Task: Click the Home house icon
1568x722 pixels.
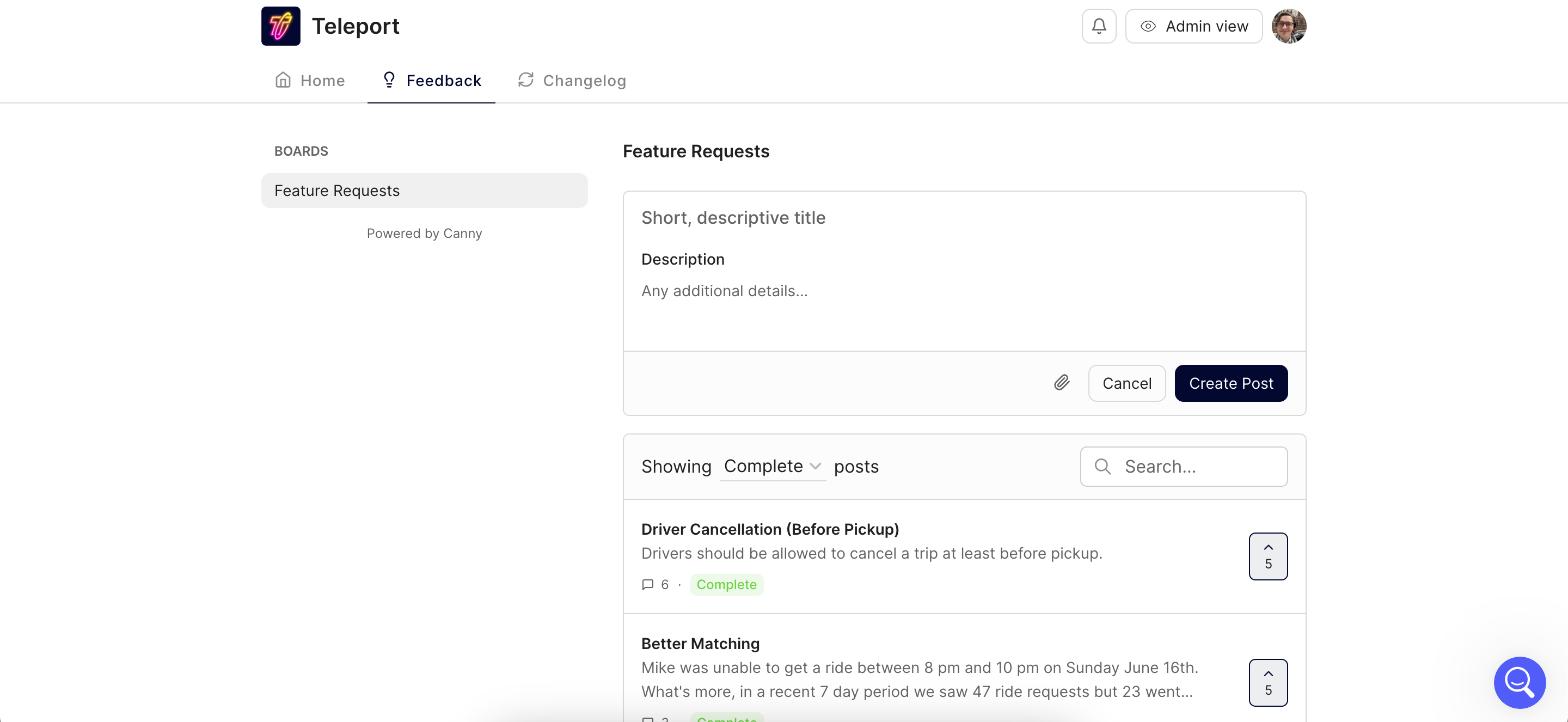Action: (x=283, y=79)
